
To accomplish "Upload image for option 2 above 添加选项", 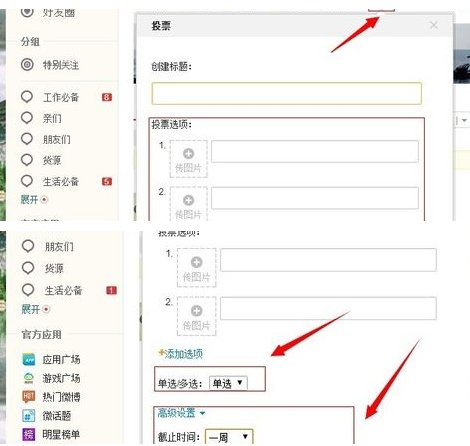I will (x=196, y=316).
